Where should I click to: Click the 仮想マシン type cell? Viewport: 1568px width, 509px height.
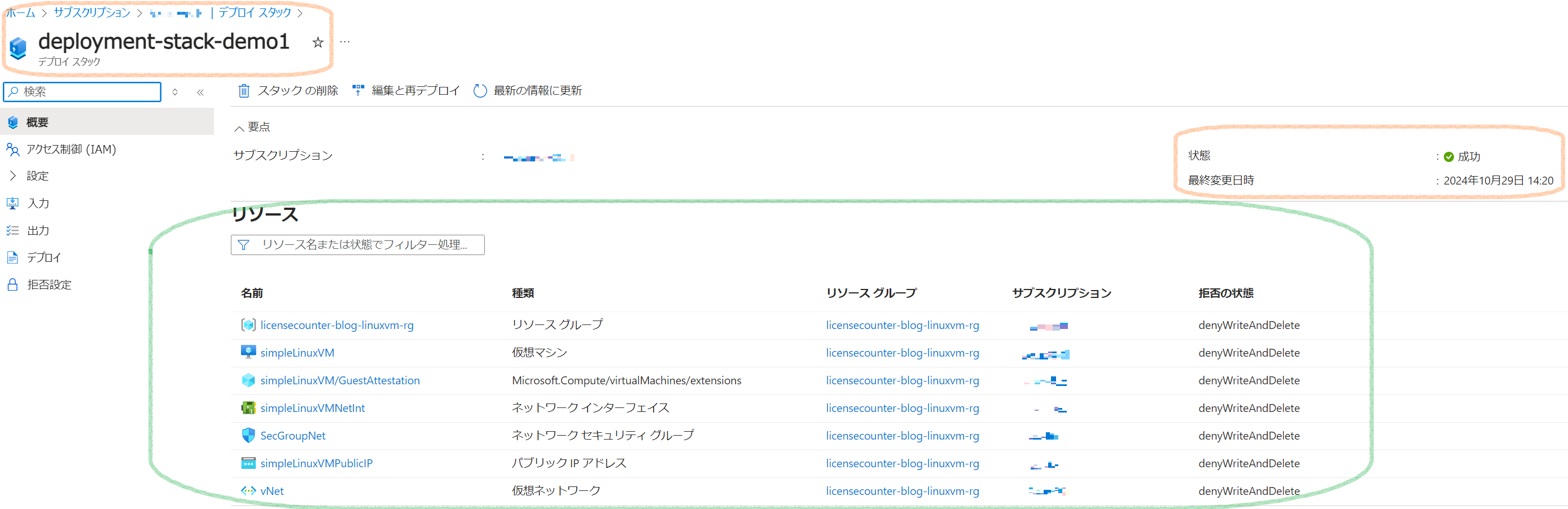pos(539,353)
